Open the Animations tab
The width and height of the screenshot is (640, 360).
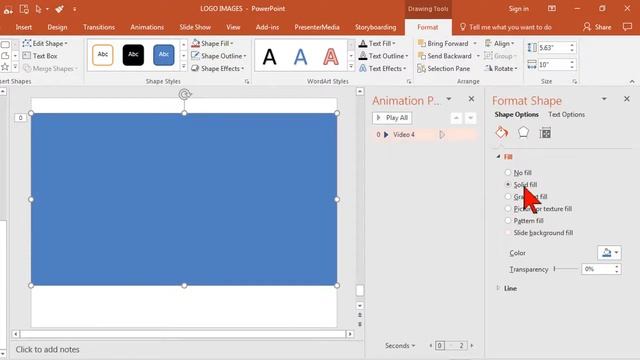(147, 27)
